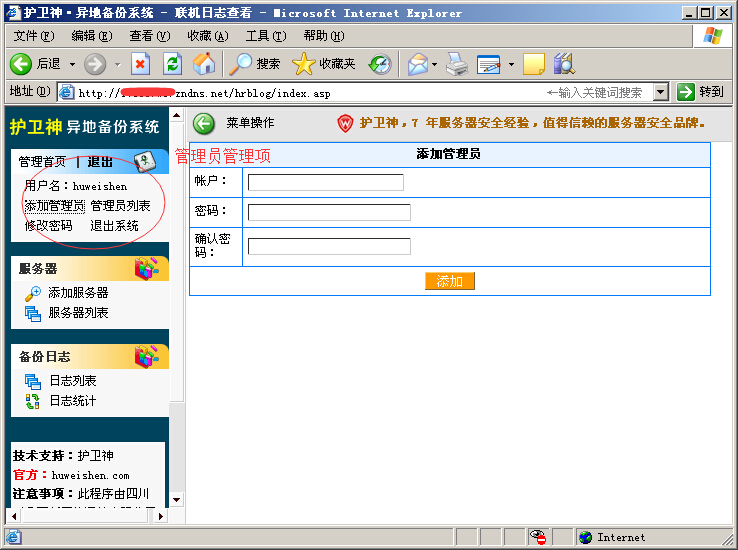Viewport: 738px width, 550px height.
Task: Click green back arrow beside 菜单操作
Action: 203,124
